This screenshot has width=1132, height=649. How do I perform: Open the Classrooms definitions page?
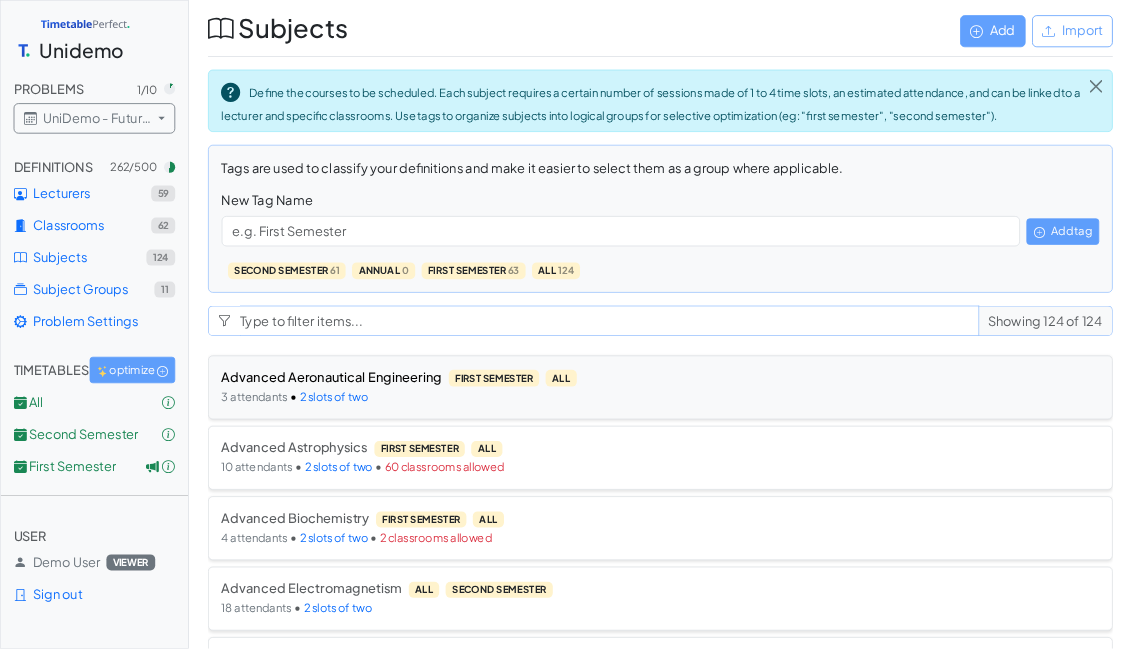pos(69,225)
